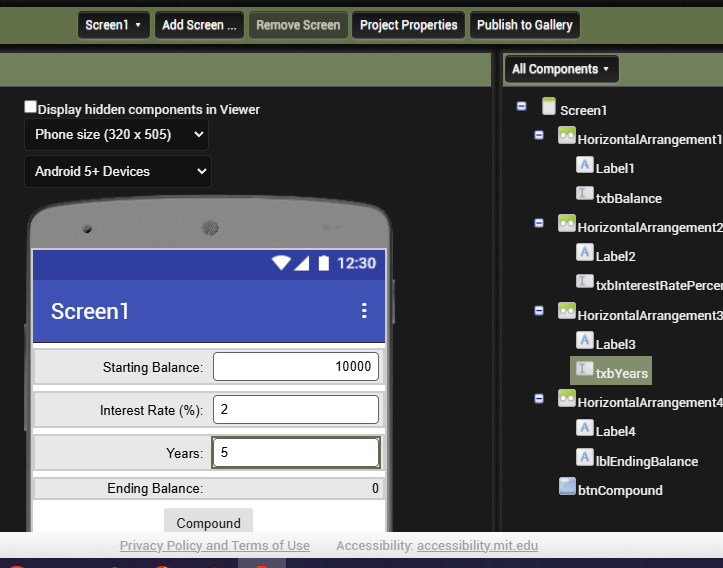Click the HorizontalArrangement4 layout icon

coord(567,399)
